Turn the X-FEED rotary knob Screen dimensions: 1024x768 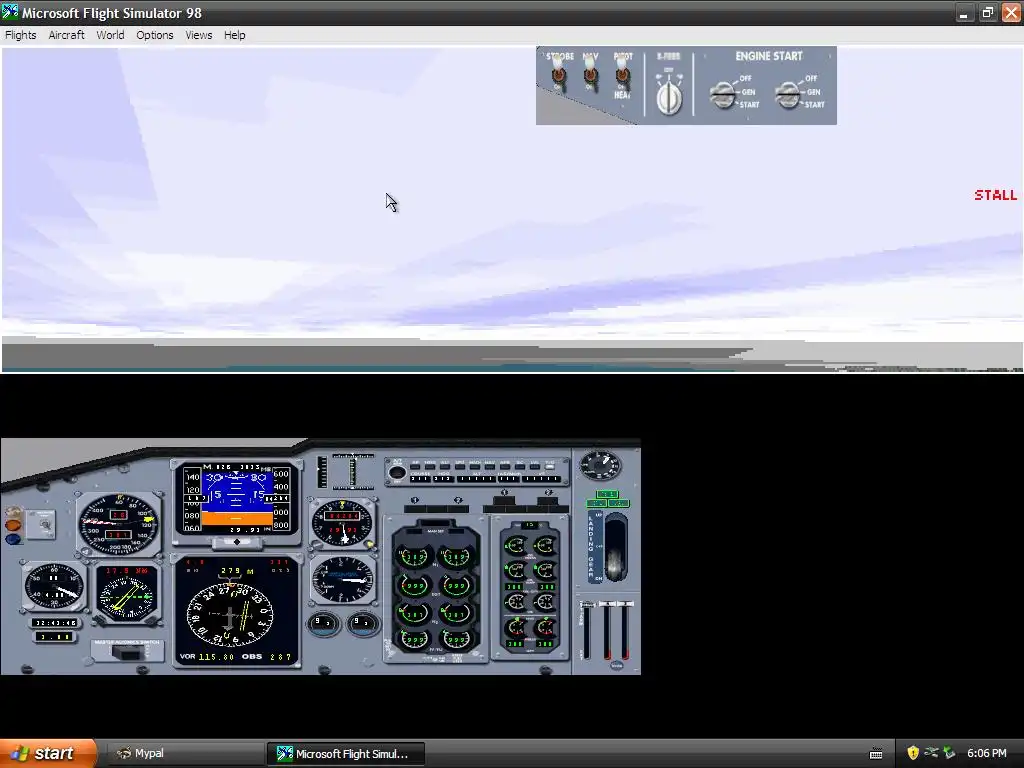[x=669, y=97]
